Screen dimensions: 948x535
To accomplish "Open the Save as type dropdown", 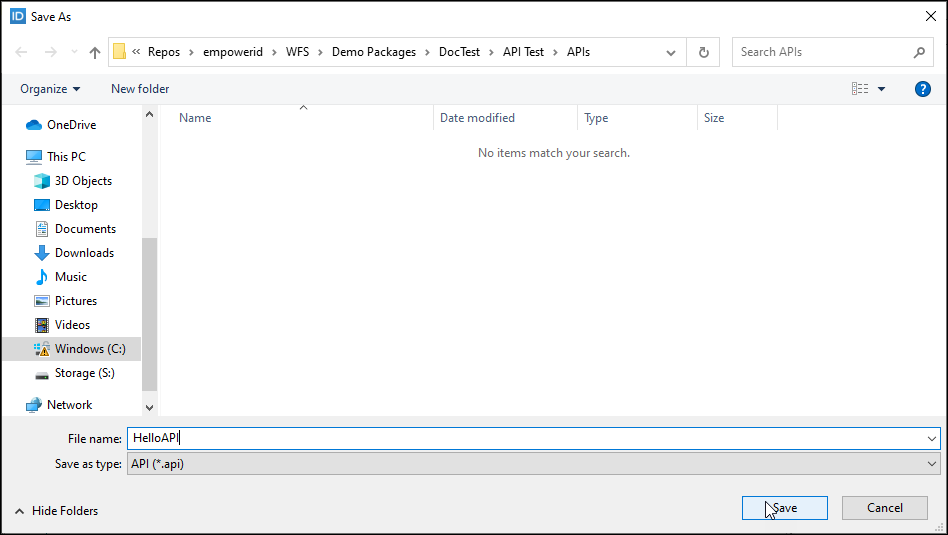I will tap(532, 464).
